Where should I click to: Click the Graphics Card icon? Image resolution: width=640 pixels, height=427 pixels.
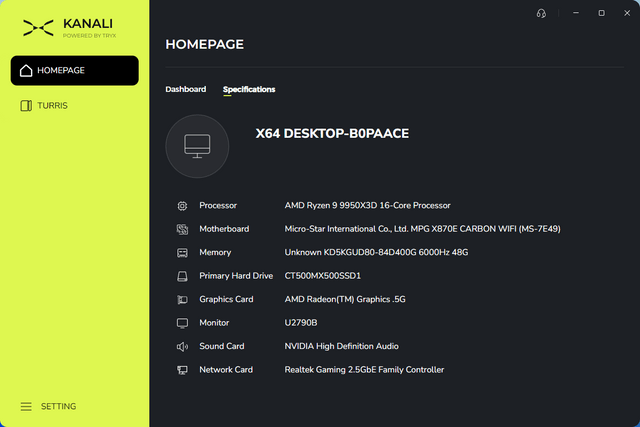coord(182,300)
